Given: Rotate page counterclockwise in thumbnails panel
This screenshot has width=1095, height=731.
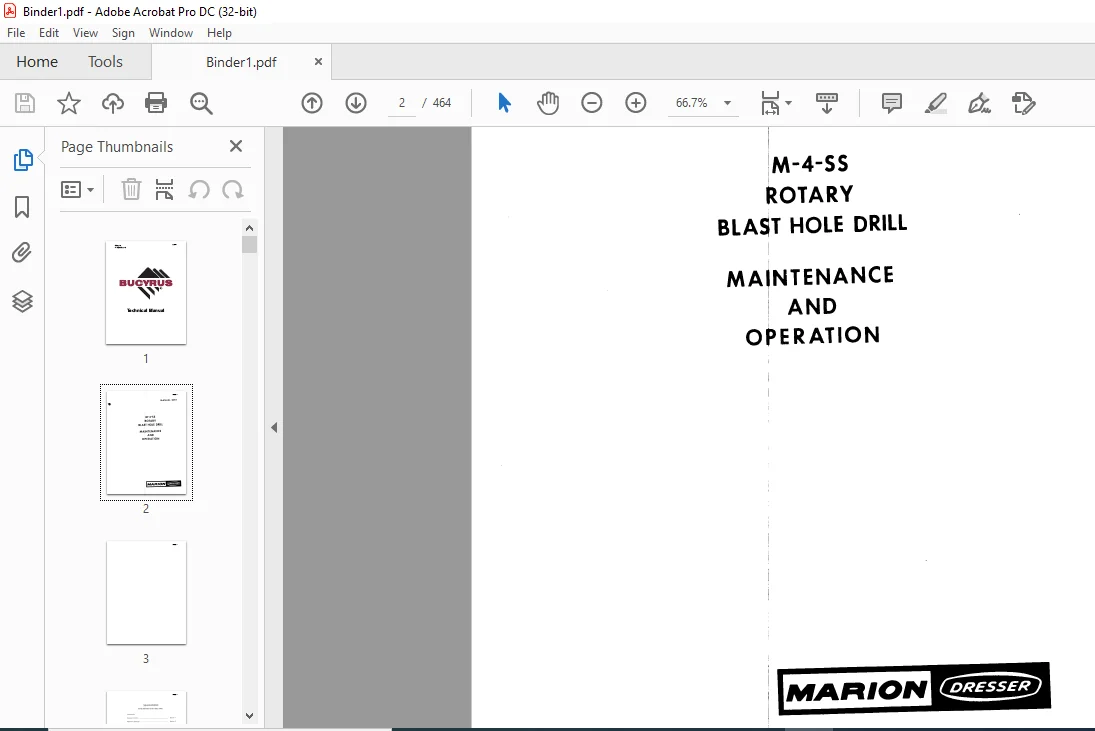Looking at the screenshot, I should (x=199, y=189).
